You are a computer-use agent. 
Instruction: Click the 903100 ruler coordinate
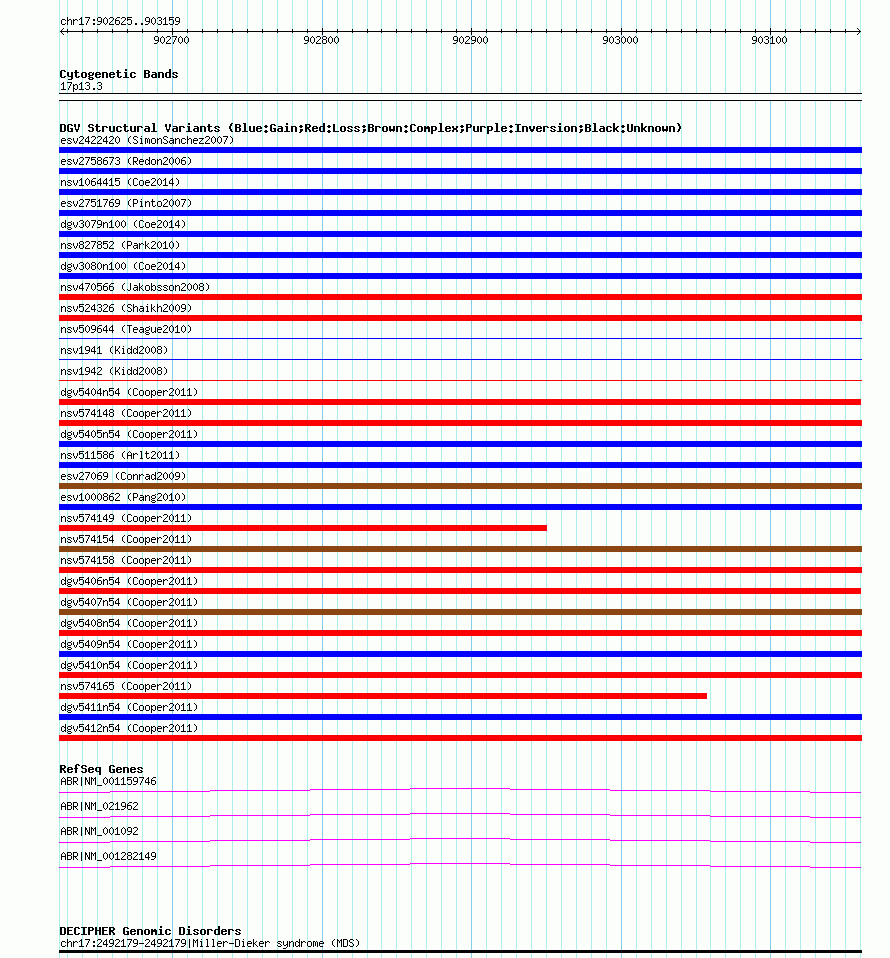(769, 40)
